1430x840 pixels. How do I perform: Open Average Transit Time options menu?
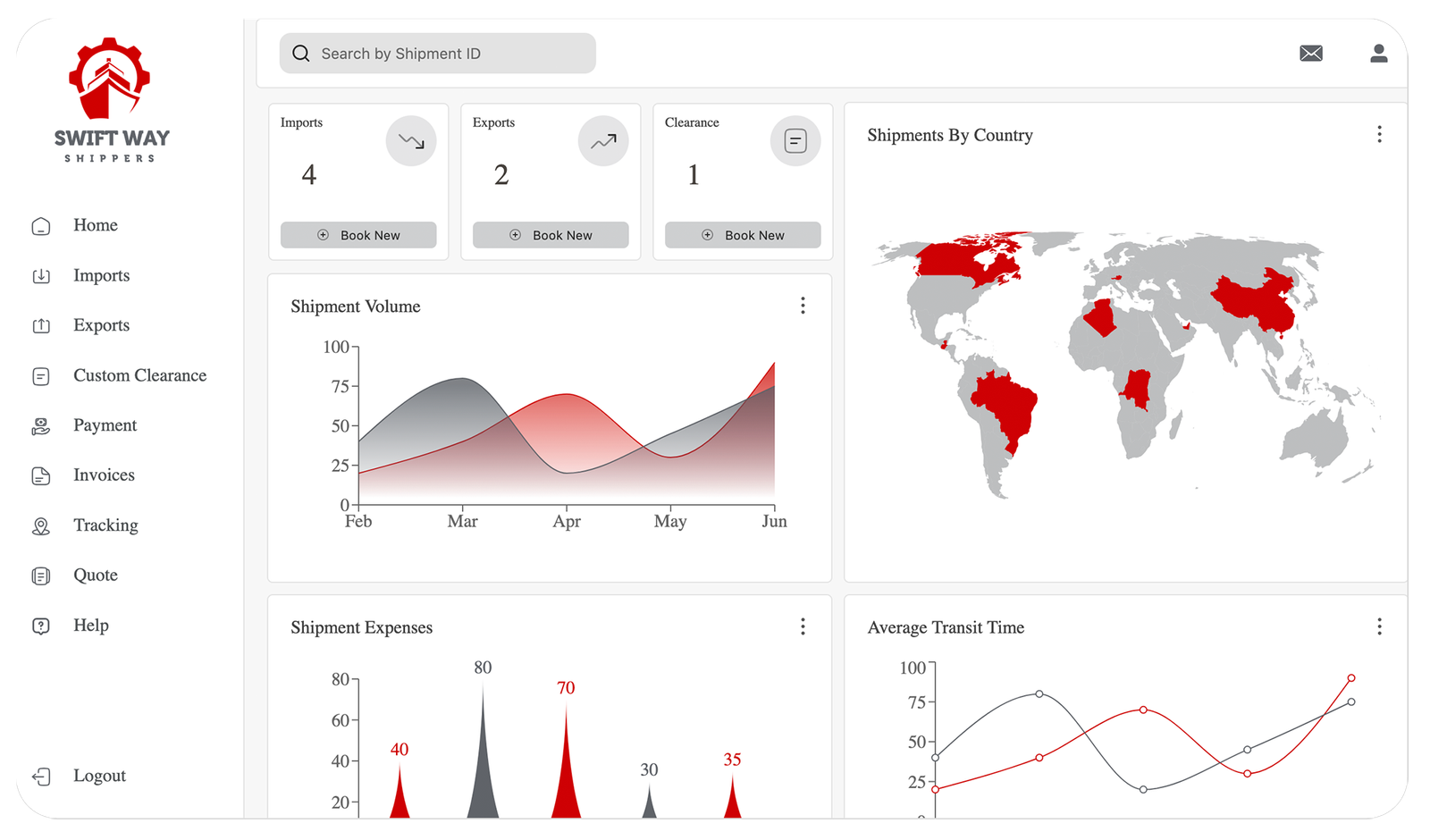[1380, 627]
